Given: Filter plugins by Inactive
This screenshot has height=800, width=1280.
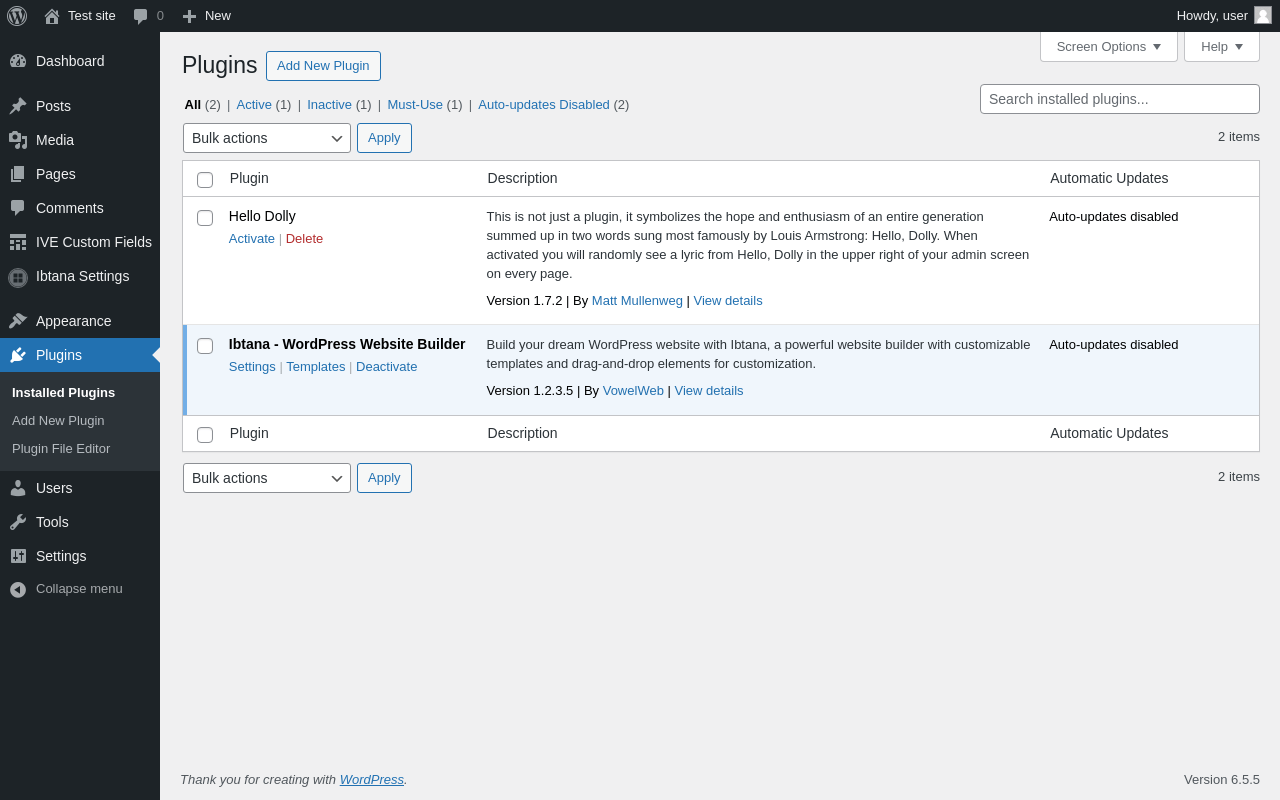Looking at the screenshot, I should click(x=329, y=104).
